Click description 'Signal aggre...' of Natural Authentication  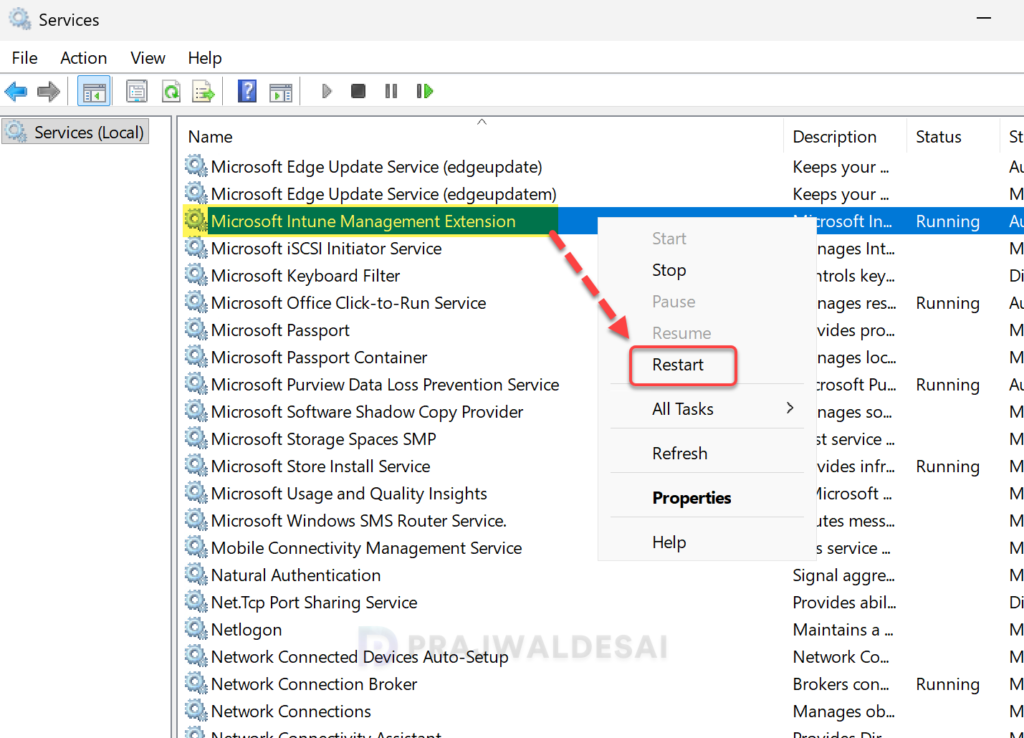tap(843, 575)
